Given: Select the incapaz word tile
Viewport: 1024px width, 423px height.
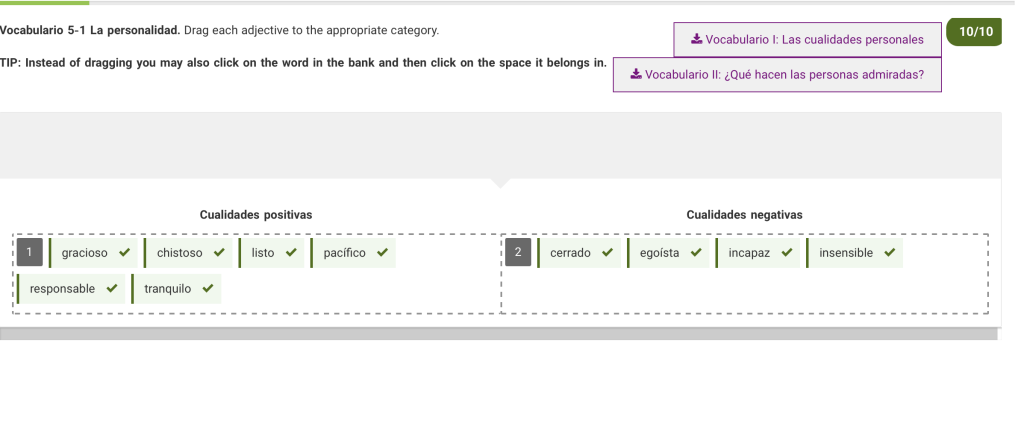Looking at the screenshot, I should [x=758, y=253].
